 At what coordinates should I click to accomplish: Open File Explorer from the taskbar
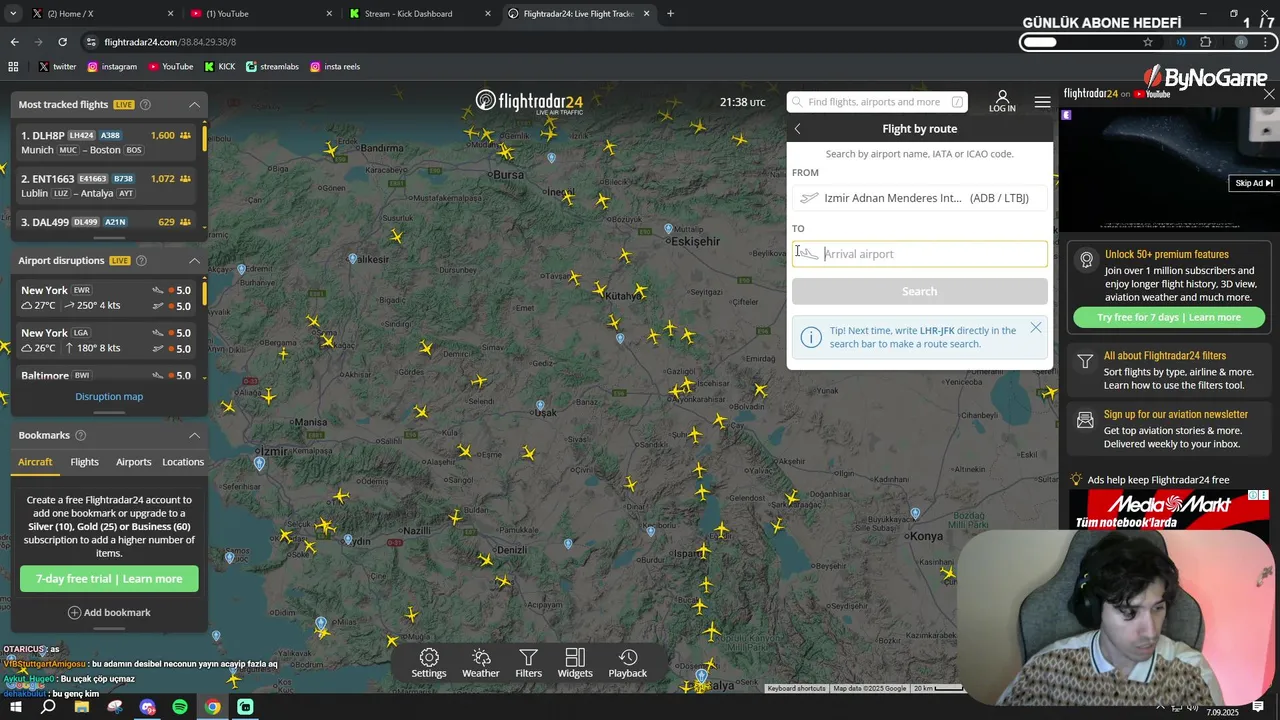82,707
